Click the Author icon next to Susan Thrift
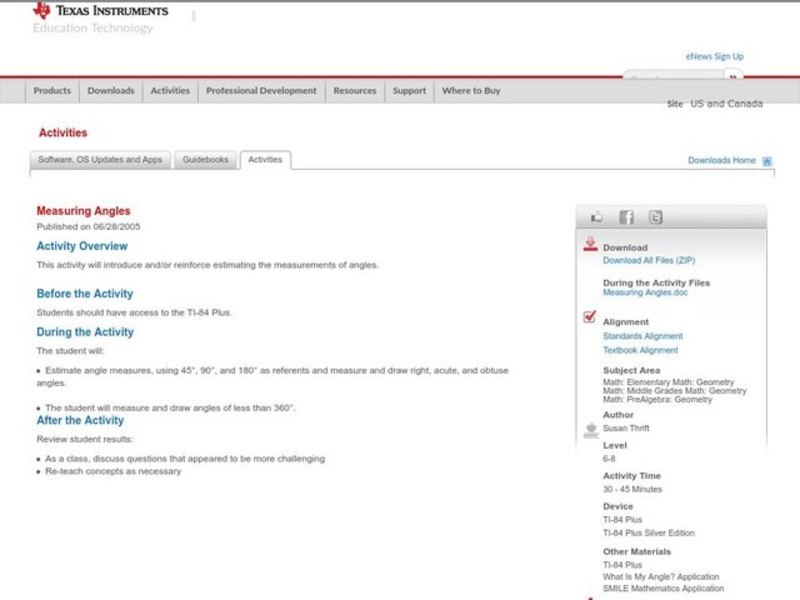The width and height of the screenshot is (800, 600). click(x=590, y=430)
